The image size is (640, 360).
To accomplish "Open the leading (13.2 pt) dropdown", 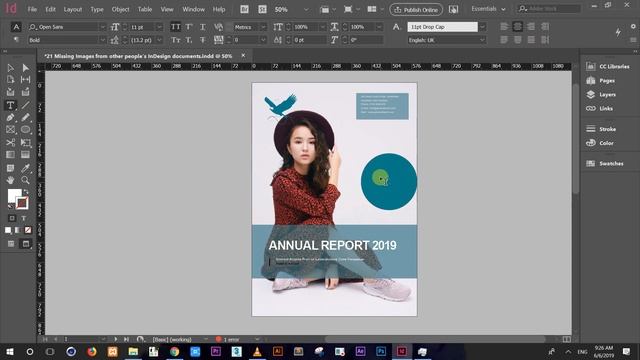I will point(160,40).
